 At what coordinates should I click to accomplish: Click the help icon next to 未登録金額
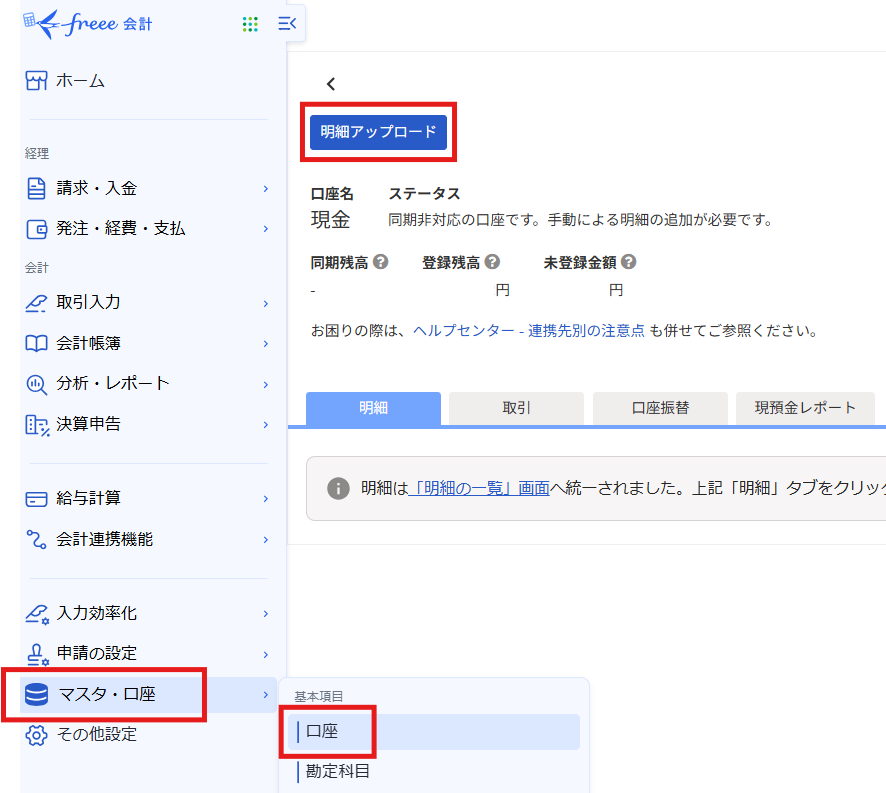coord(628,263)
